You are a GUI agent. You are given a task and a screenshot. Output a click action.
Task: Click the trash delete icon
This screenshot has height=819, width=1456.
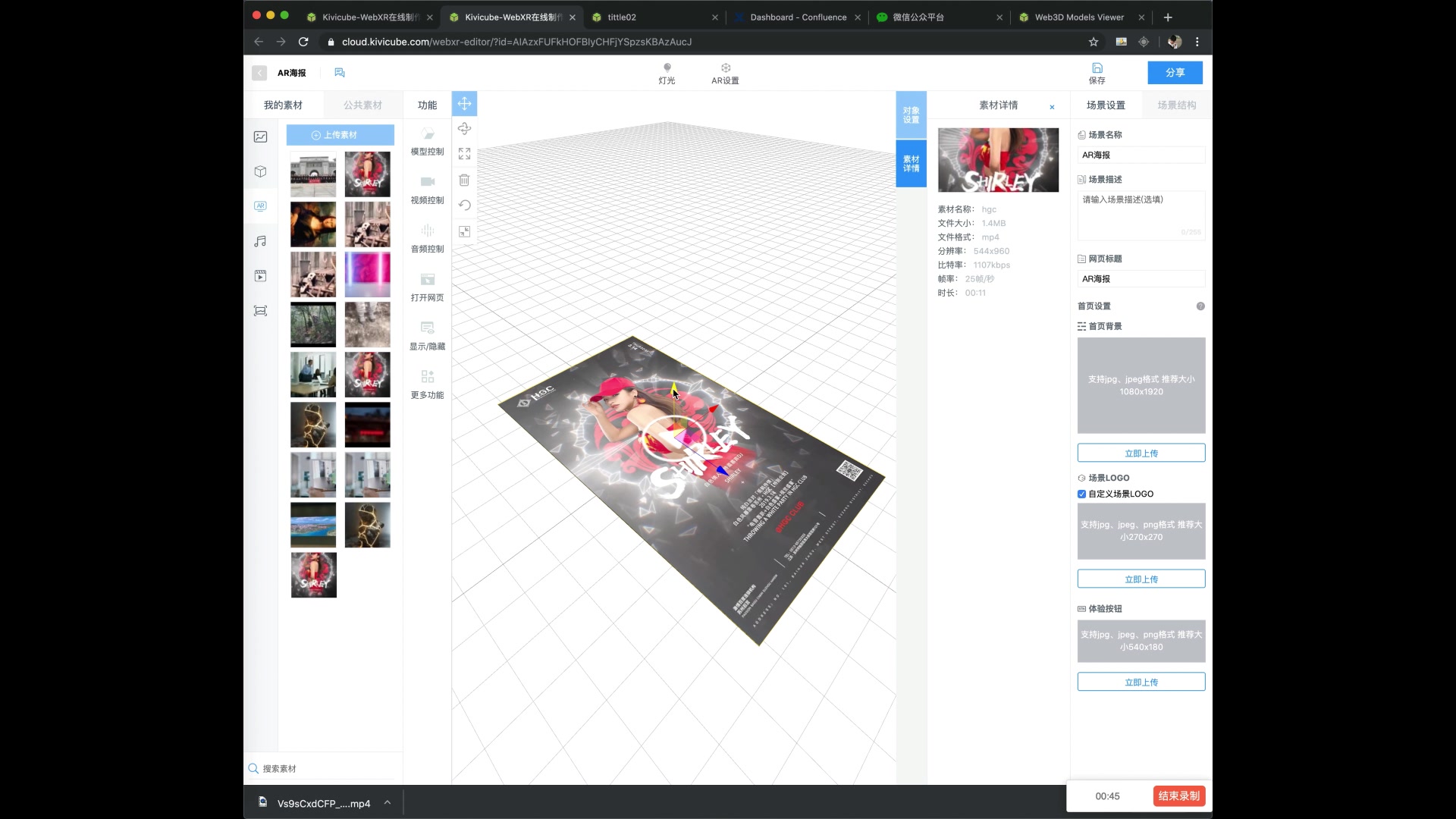[x=464, y=180]
